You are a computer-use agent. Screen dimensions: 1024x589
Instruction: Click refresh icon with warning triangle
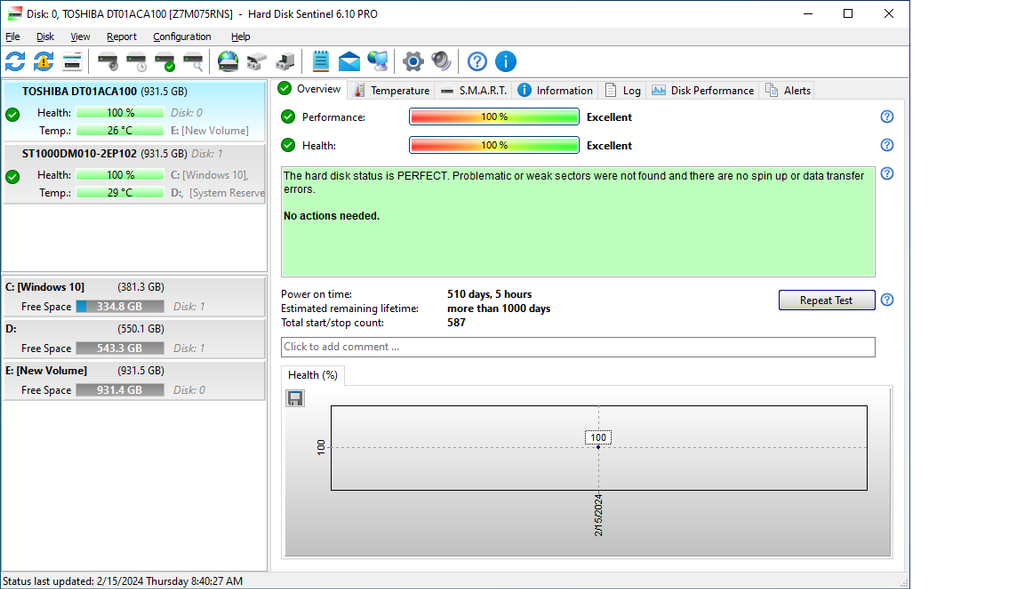(44, 62)
